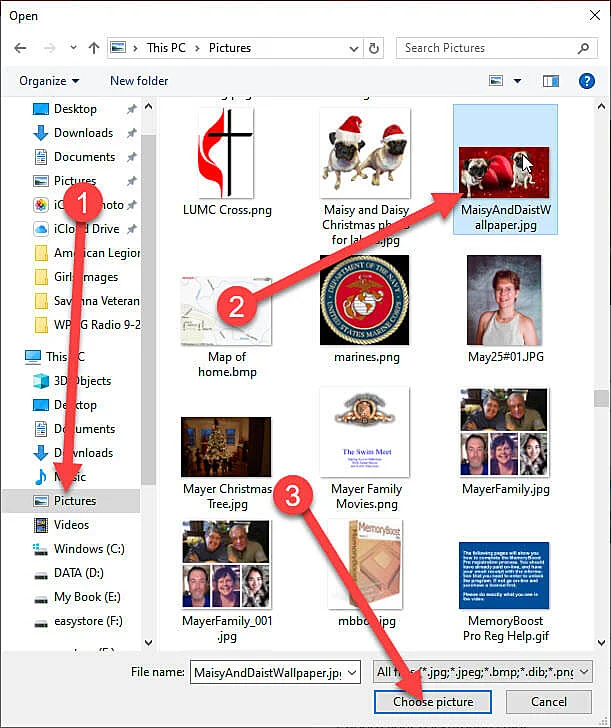Click the navigation pane scroll down arrow
611x728 pixels.
tap(149, 643)
